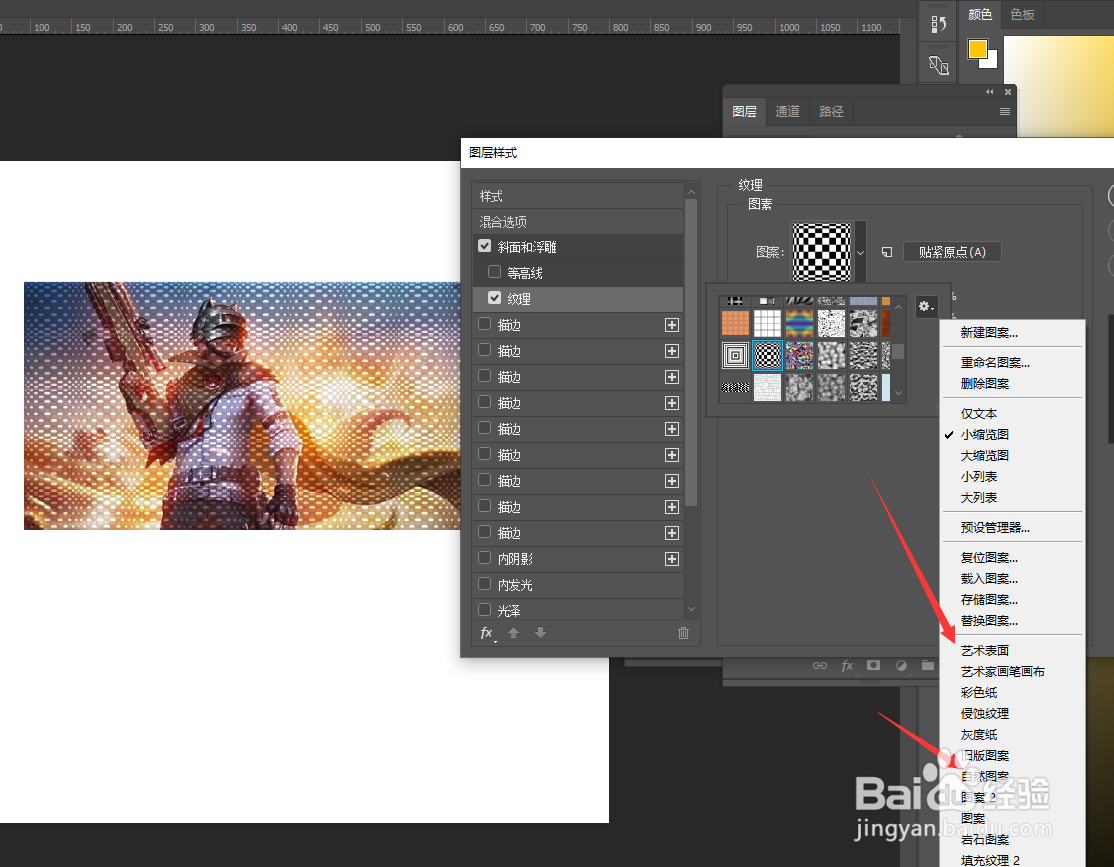Screen dimensions: 1114x867
Task: Choose 新建图案... from the menu
Action: click(989, 333)
